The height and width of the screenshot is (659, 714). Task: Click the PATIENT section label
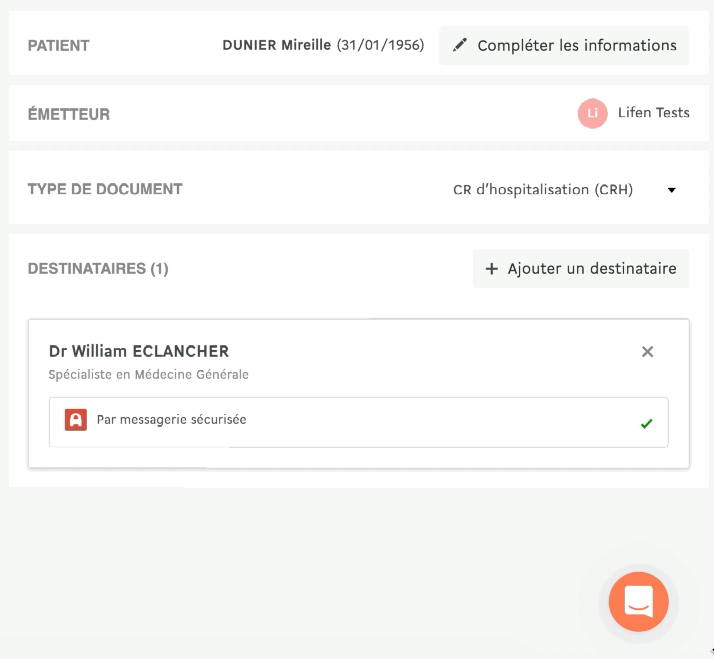click(58, 46)
